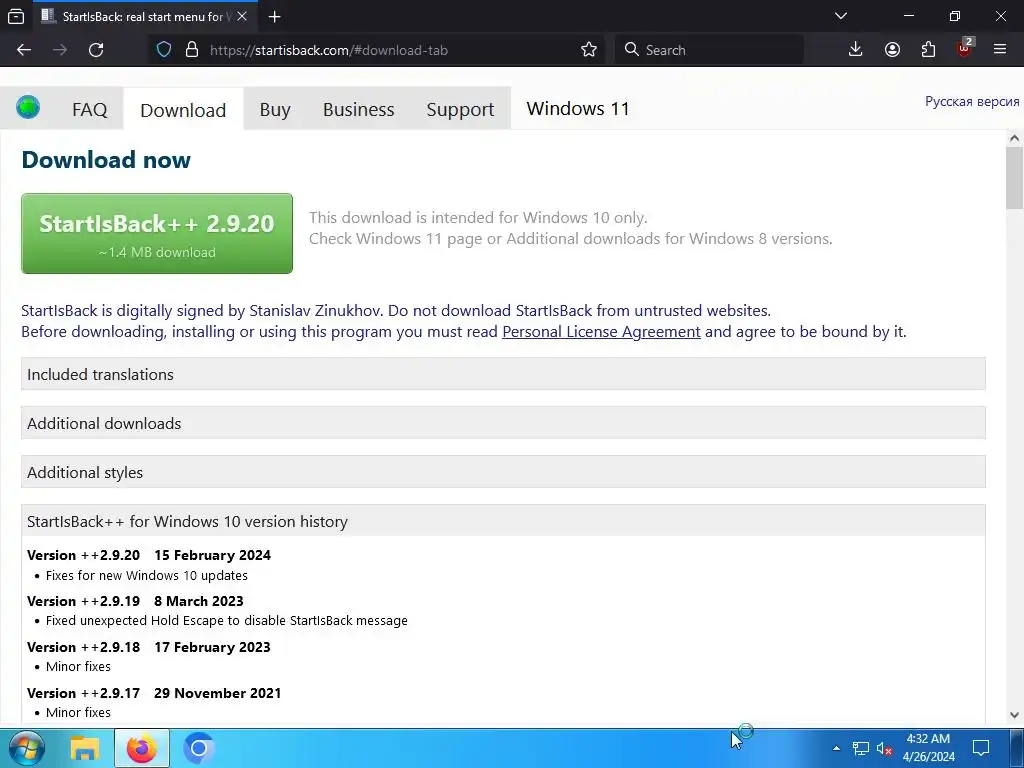Viewport: 1024px width, 768px height.
Task: Open the extensions puzzle icon
Action: [928, 50]
